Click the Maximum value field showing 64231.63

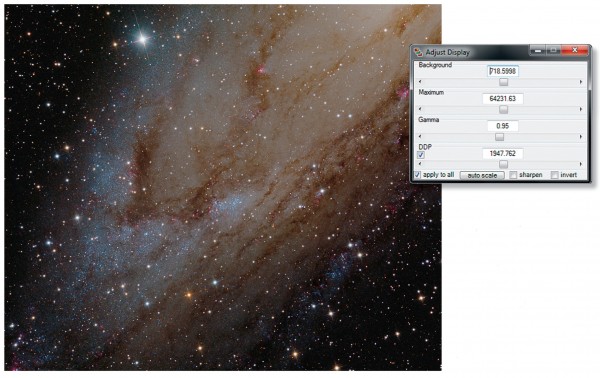503,99
